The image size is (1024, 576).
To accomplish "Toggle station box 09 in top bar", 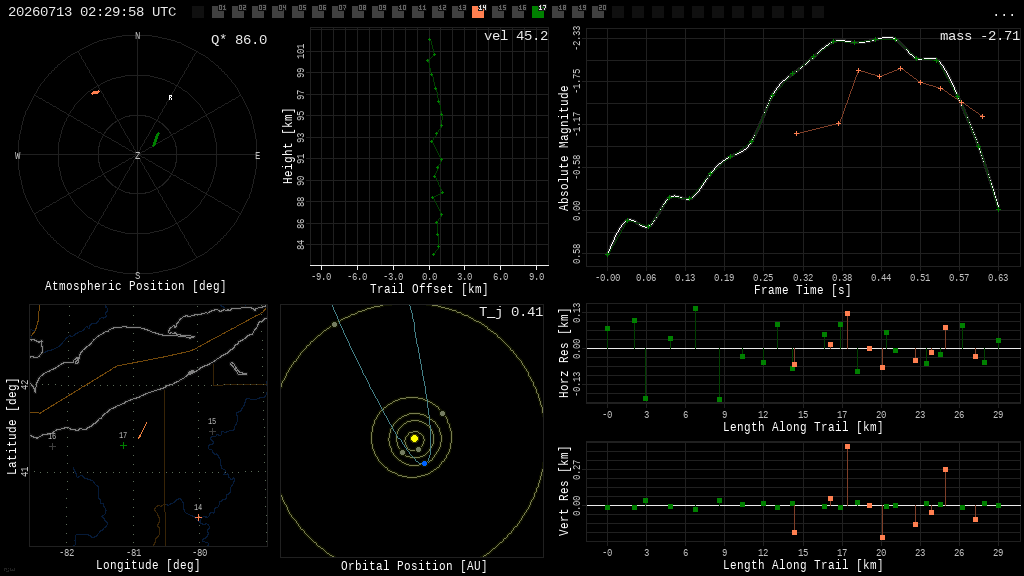I will tap(378, 12).
